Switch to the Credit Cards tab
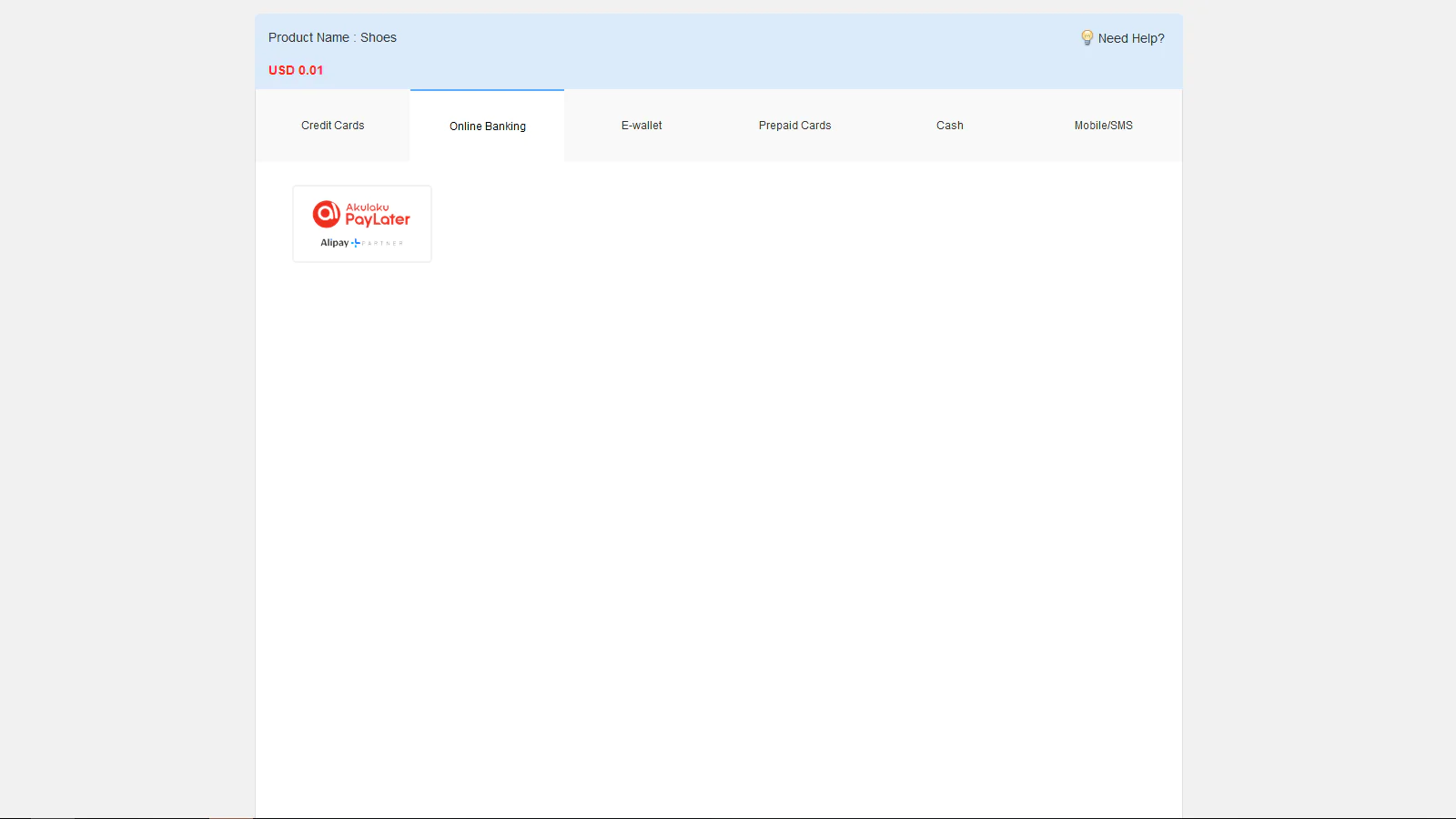 coord(332,126)
